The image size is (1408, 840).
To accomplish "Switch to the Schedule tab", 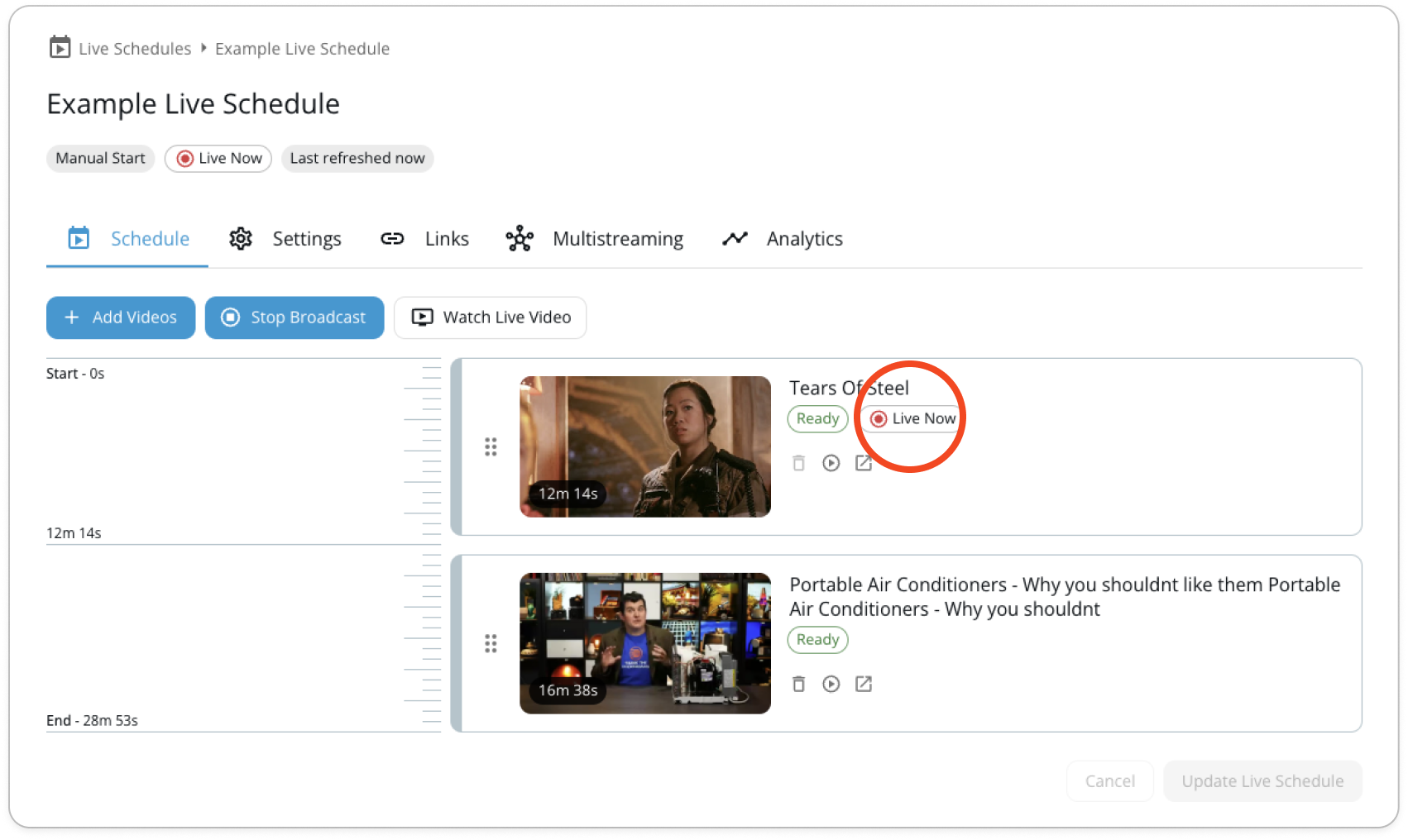I will click(127, 239).
